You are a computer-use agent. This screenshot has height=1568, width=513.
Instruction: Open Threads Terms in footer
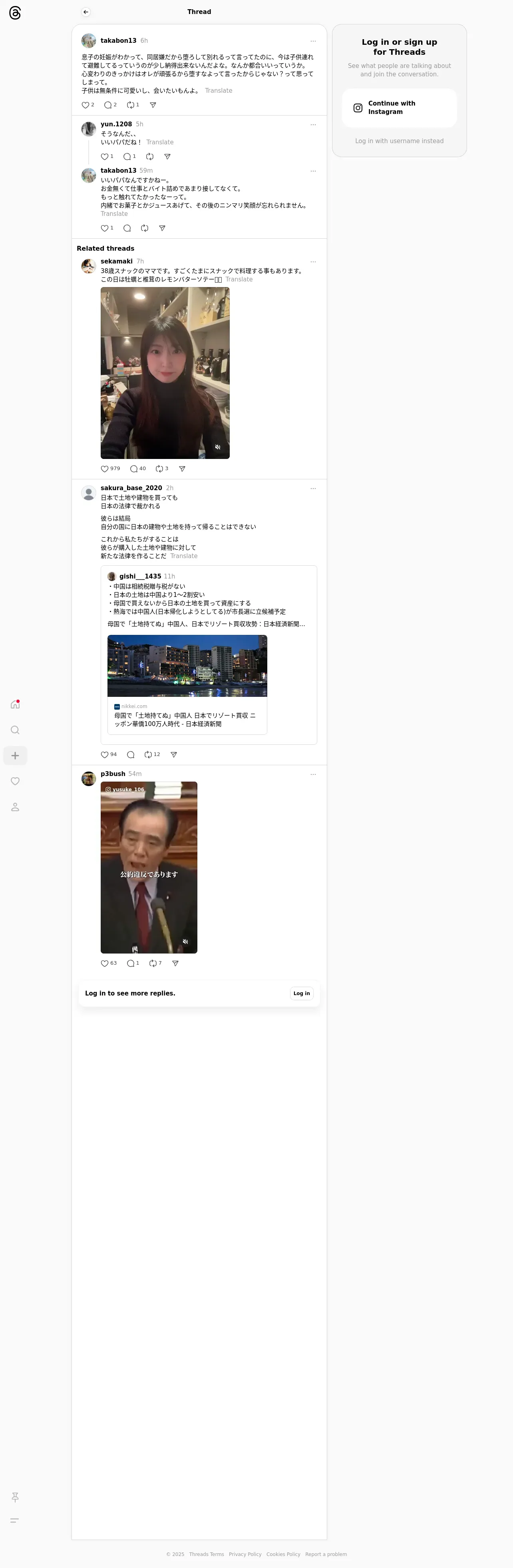206,1554
